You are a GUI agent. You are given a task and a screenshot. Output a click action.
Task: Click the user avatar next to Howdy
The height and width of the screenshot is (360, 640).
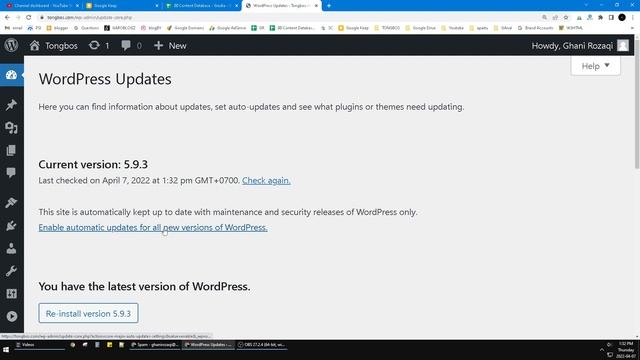pos(623,45)
